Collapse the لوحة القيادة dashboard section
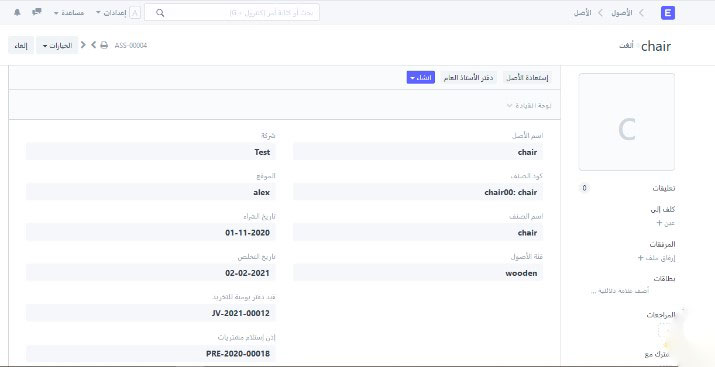 [x=529, y=105]
